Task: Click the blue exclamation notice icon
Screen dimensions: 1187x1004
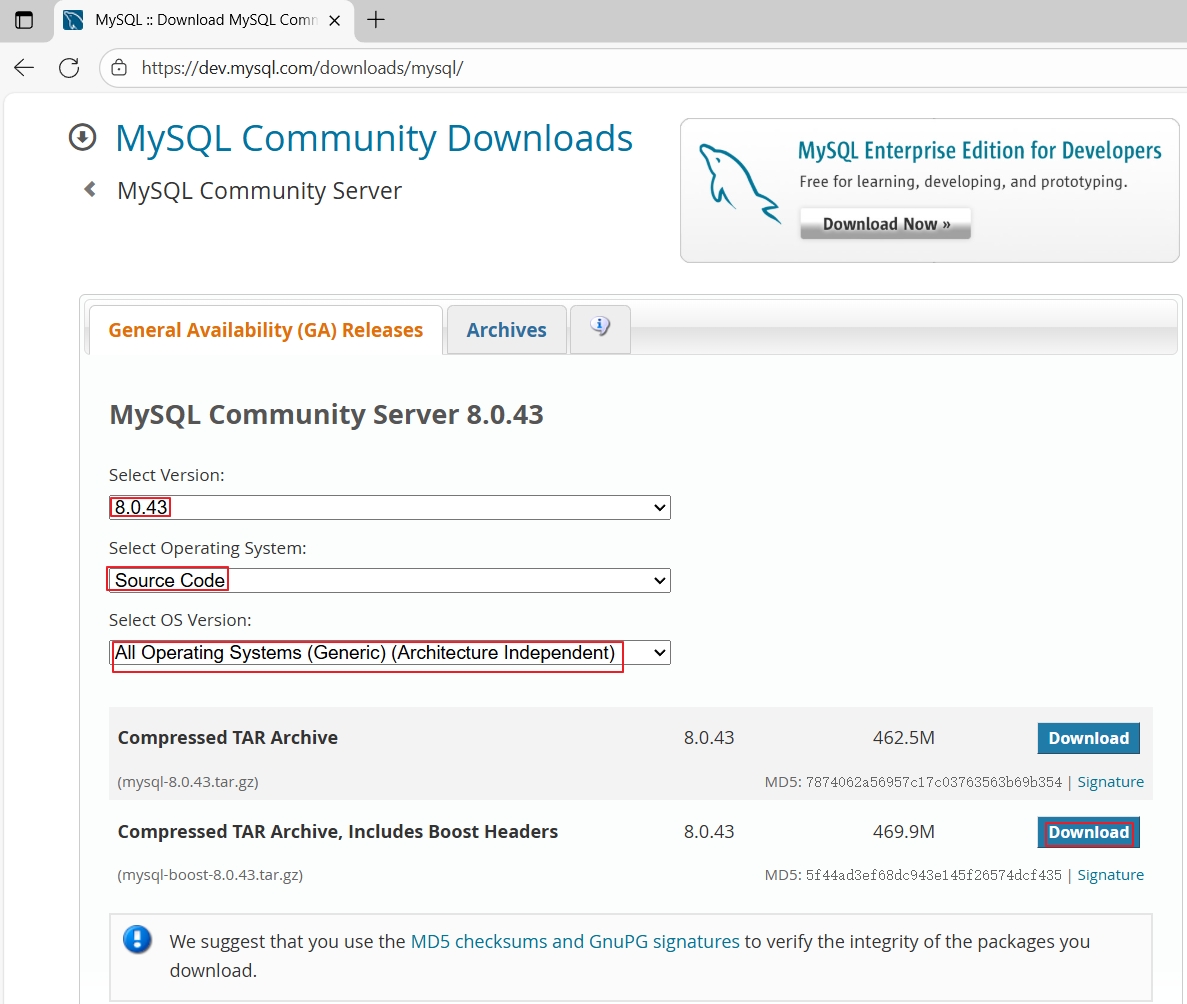Action: [137, 940]
